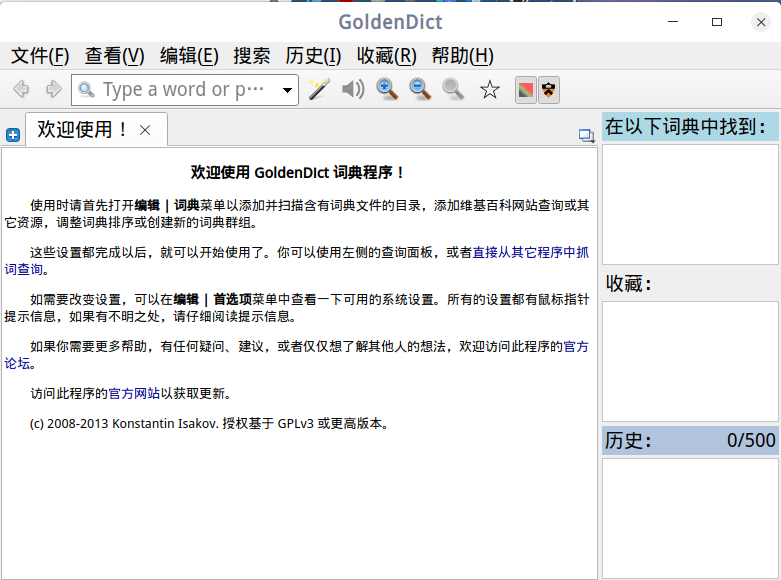Screen dimensions: 781x580
Task: Click the blue plus new tab icon
Action: (x=13, y=135)
